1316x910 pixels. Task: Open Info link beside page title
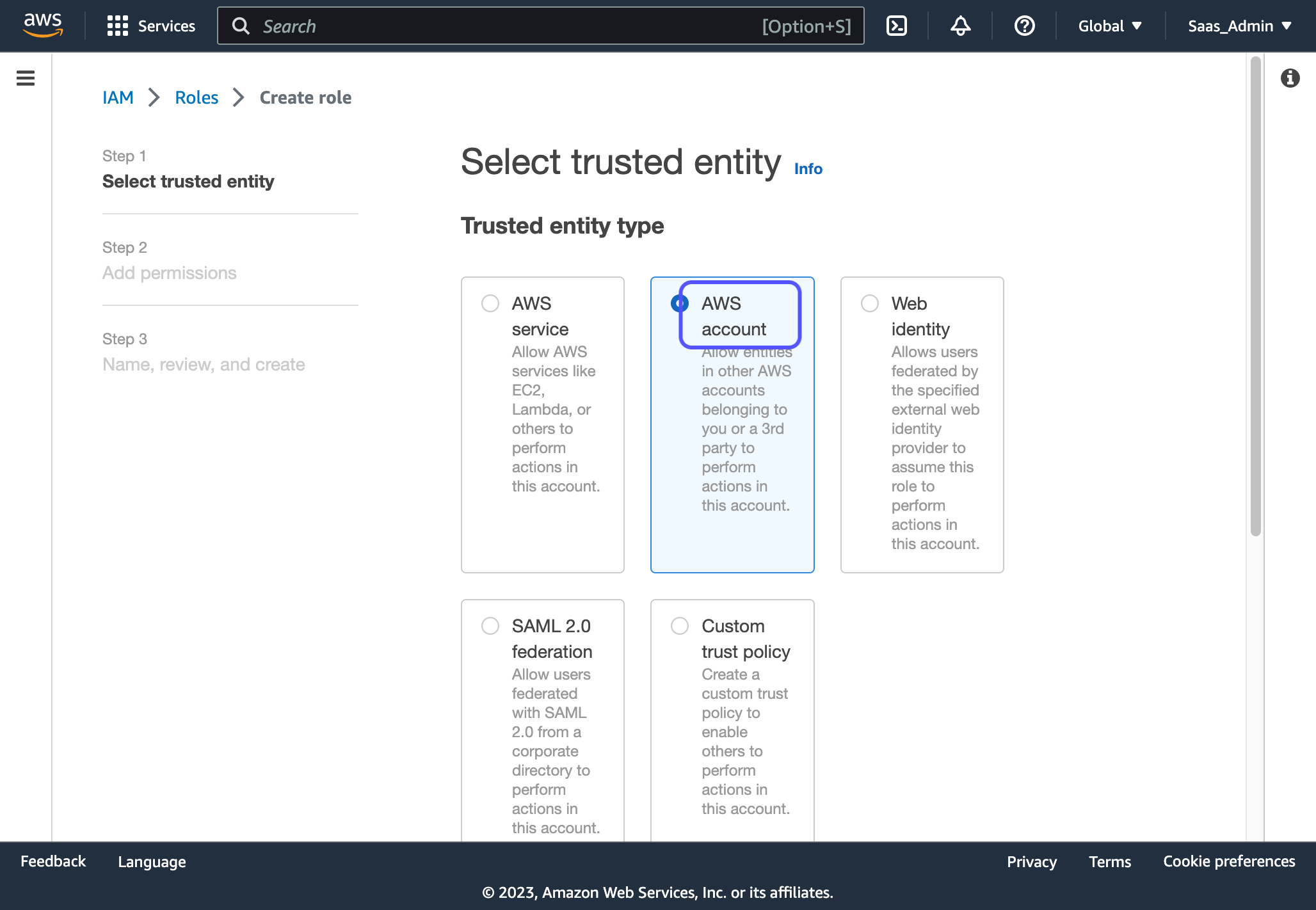click(808, 168)
